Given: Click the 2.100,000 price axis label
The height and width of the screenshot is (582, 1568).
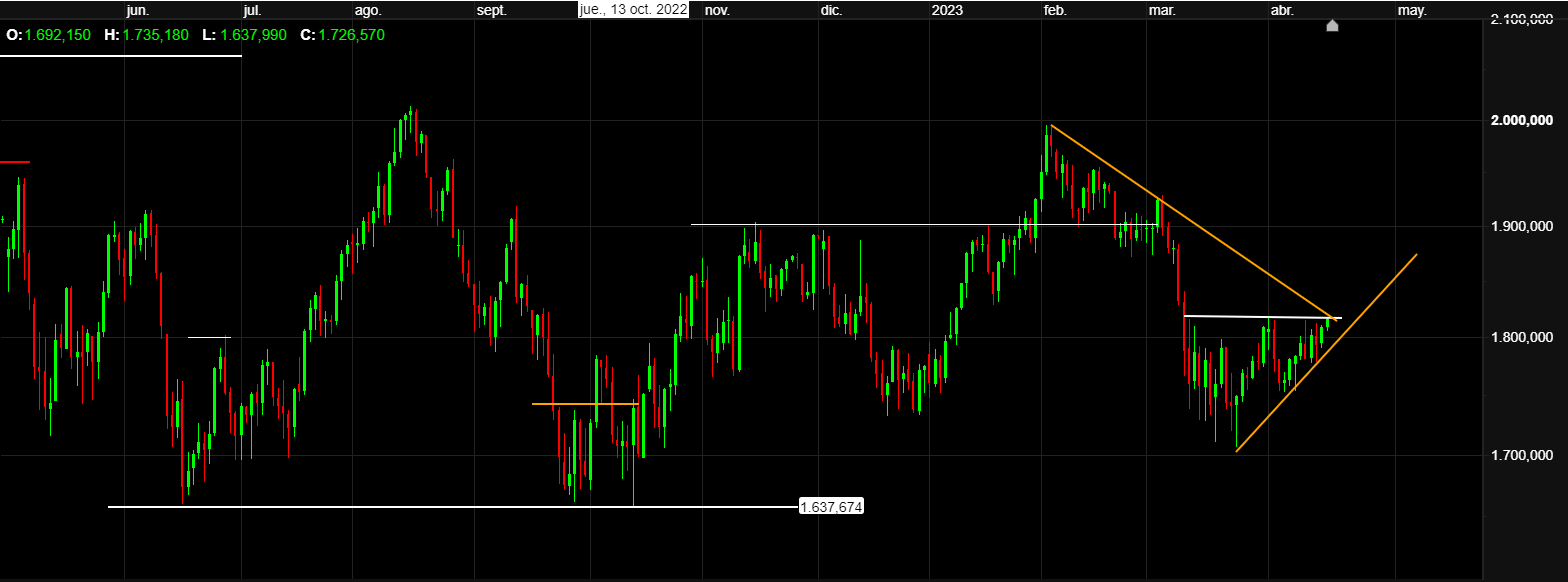Looking at the screenshot, I should click(x=1521, y=19).
